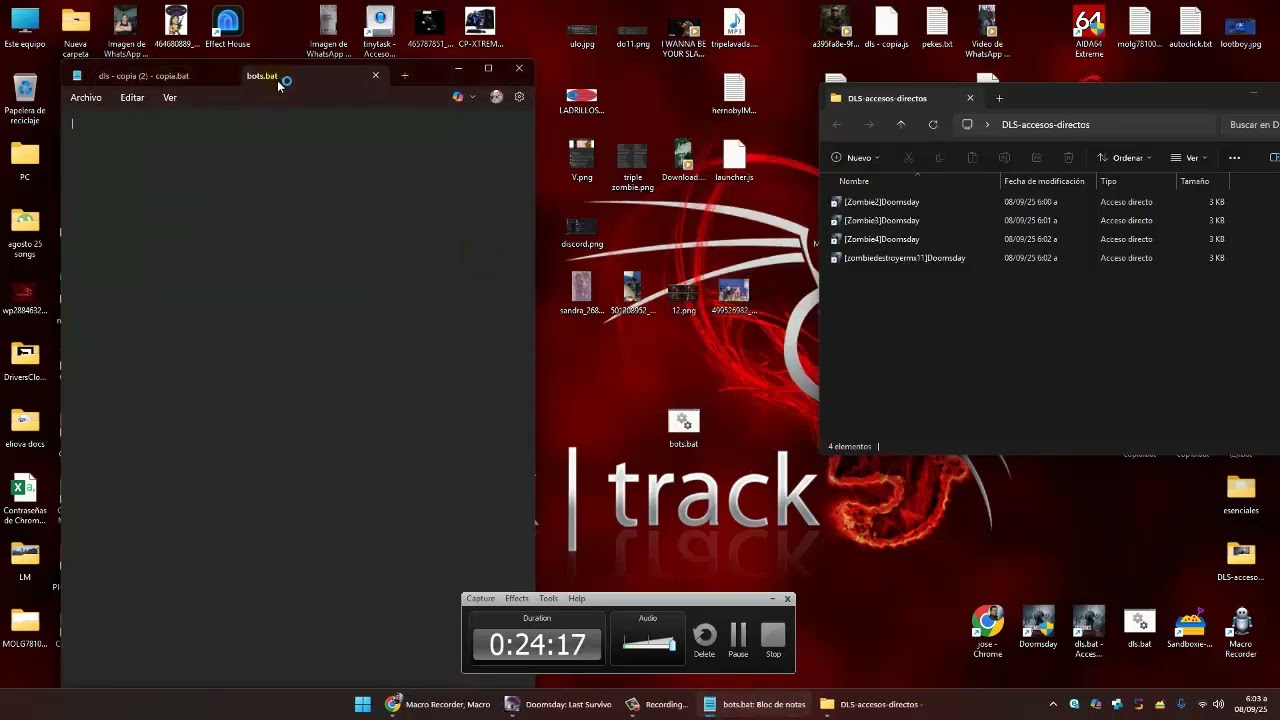The image size is (1280, 720).
Task: Sort by the Tipo column header
Action: [1108, 181]
